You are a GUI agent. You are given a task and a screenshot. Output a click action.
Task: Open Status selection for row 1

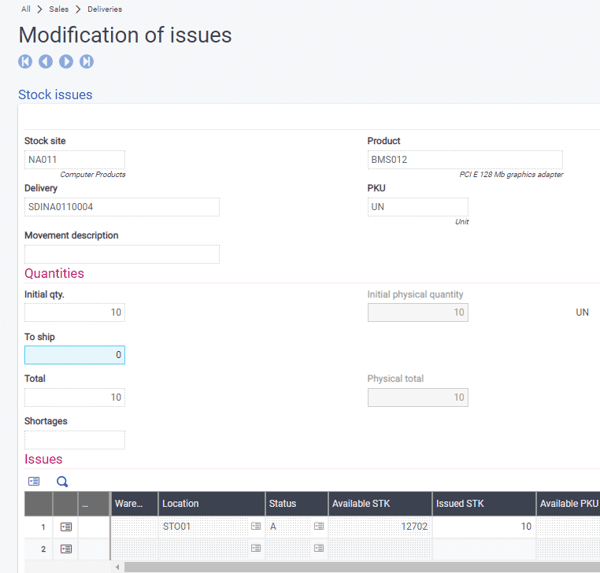pos(318,526)
